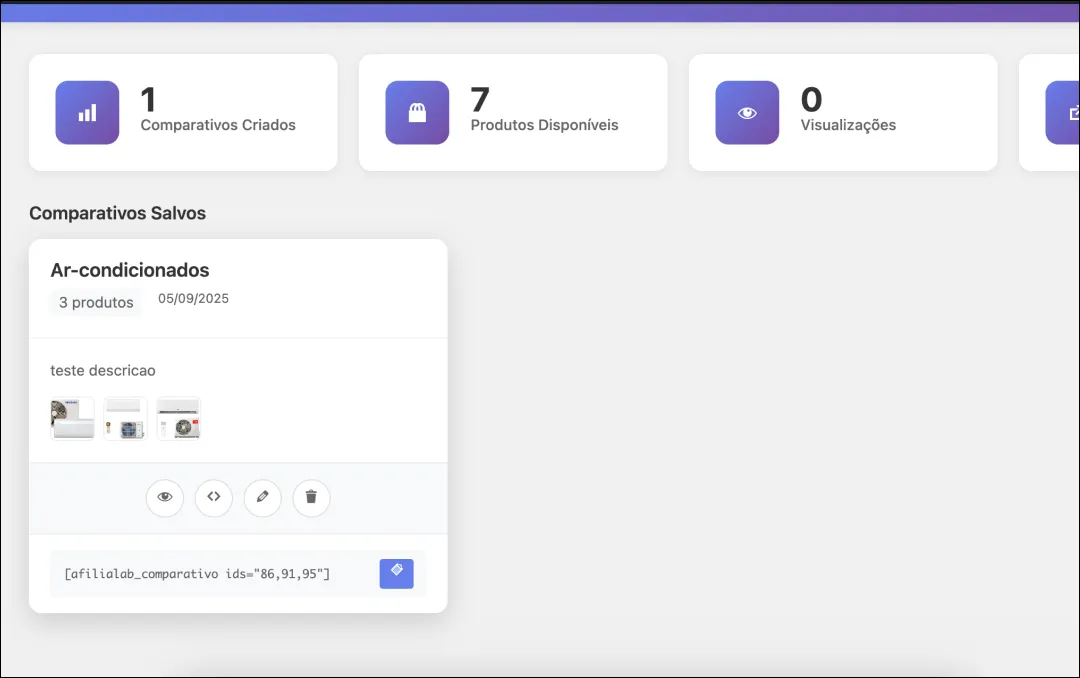Viewport: 1080px width, 678px height.
Task: Preview the Ar-condicionados comparativo with the eye button
Action: (x=165, y=497)
